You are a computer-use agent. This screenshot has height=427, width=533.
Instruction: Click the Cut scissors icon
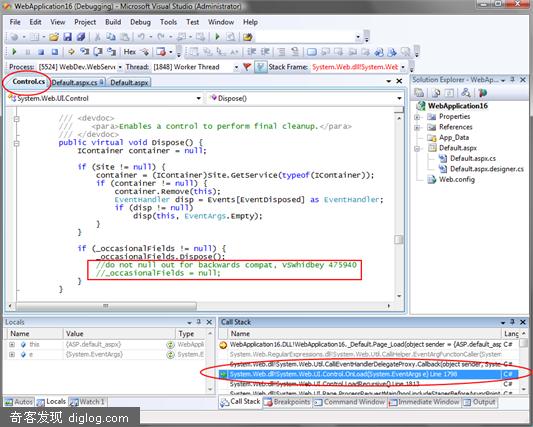(x=98, y=37)
